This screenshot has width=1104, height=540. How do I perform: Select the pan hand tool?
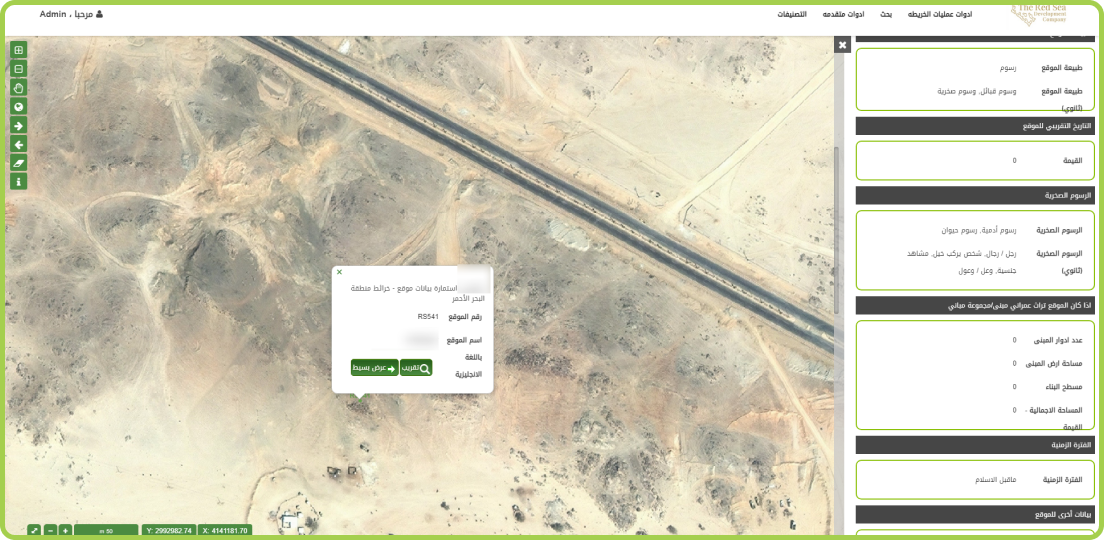click(18, 88)
